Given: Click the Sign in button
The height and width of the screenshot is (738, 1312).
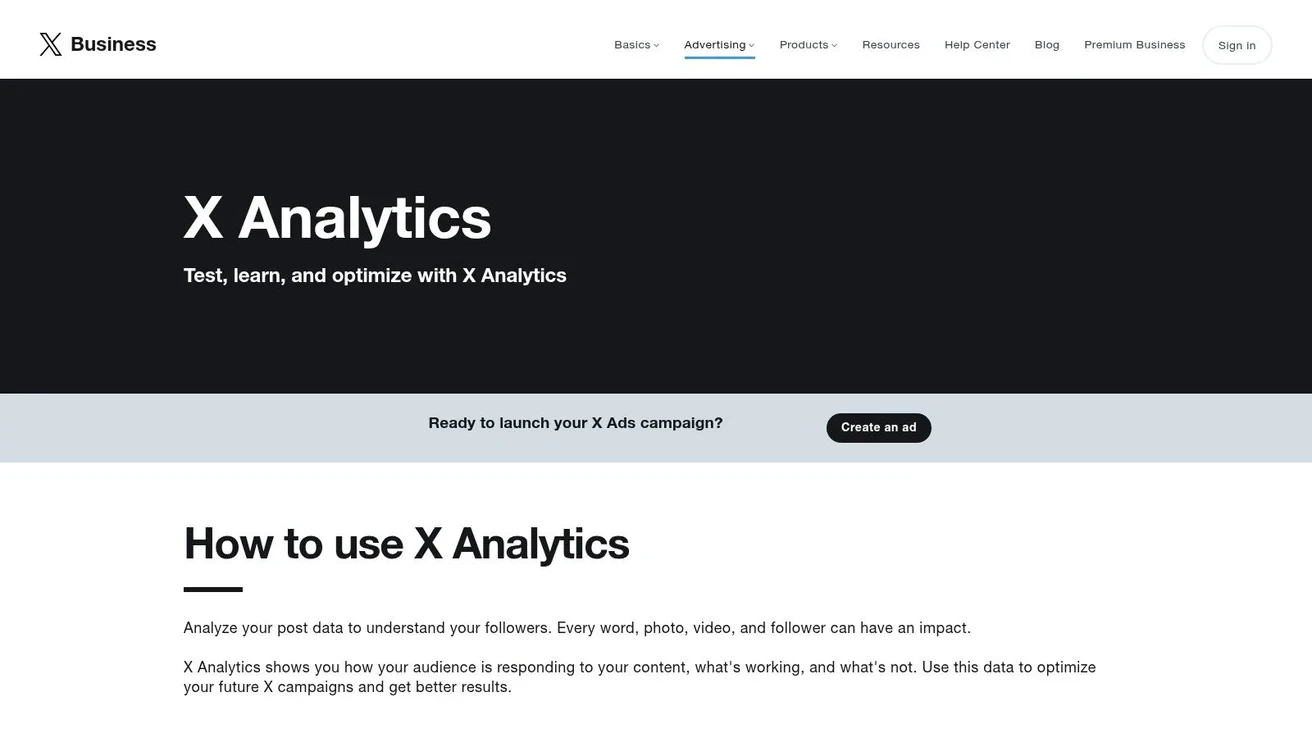Looking at the screenshot, I should [x=1237, y=45].
